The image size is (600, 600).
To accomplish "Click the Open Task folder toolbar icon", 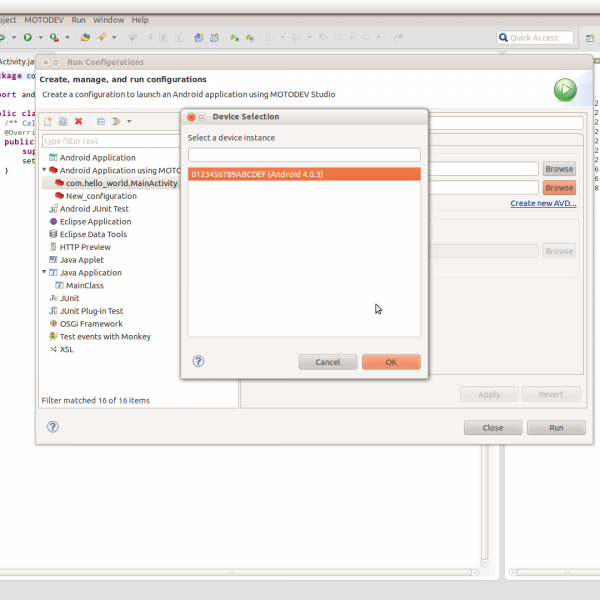I will tap(85, 37).
